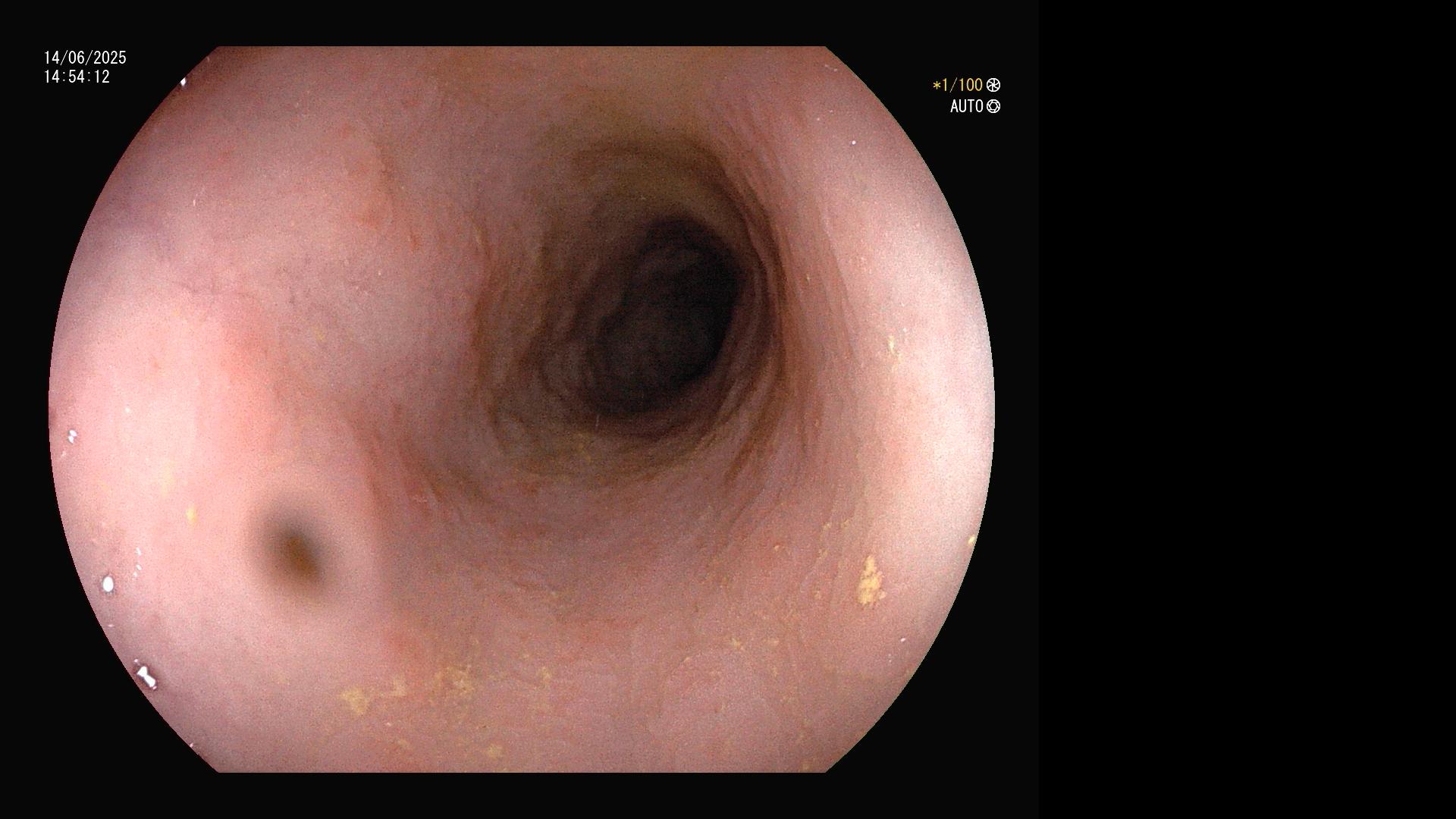Click the date text 14/06/2025
Viewport: 1456px width, 819px height.
[85, 58]
